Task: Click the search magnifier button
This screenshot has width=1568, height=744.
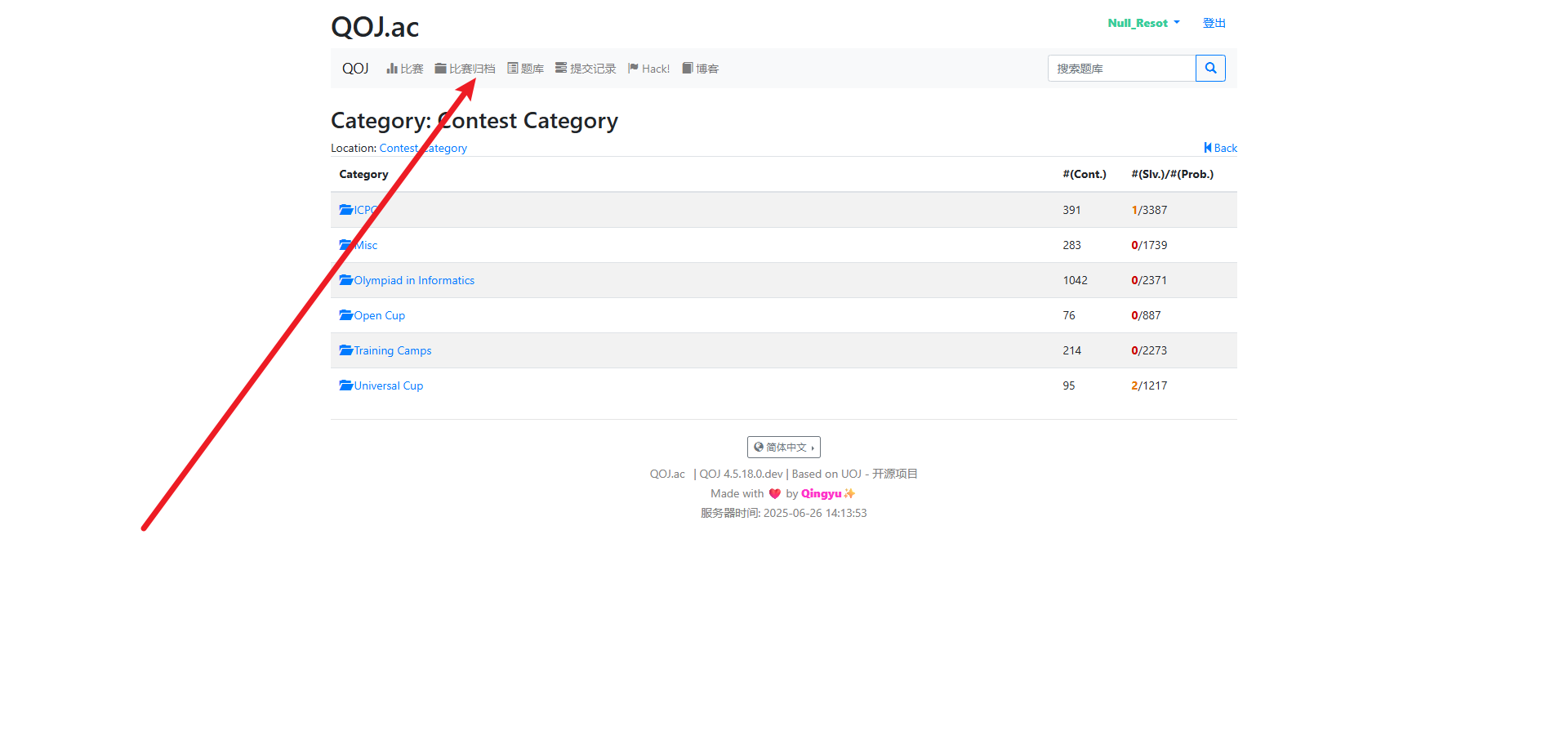Action: (x=1210, y=68)
